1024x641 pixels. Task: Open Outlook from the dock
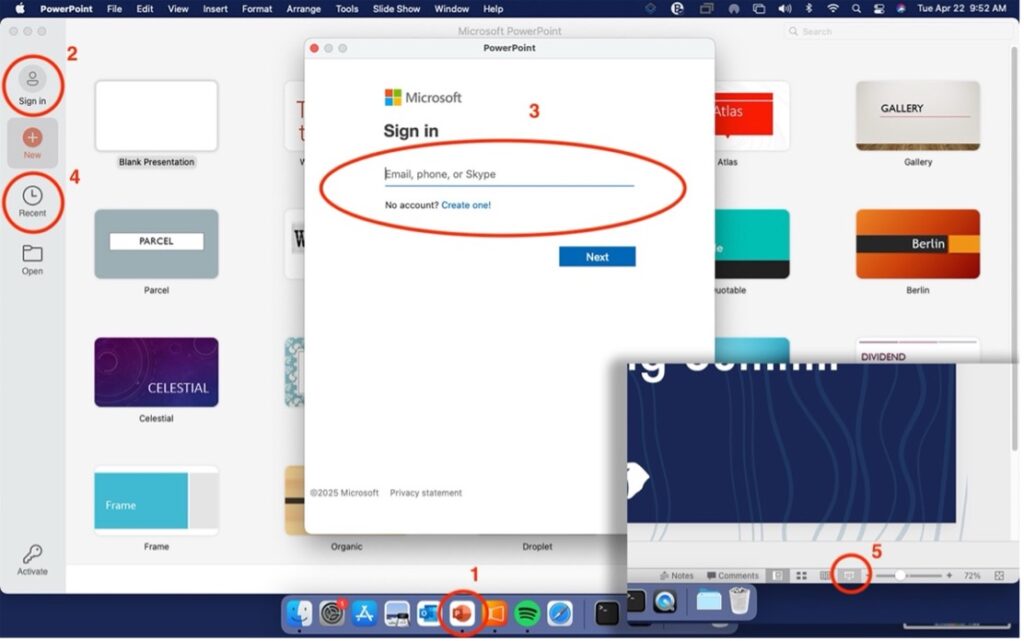pos(429,614)
